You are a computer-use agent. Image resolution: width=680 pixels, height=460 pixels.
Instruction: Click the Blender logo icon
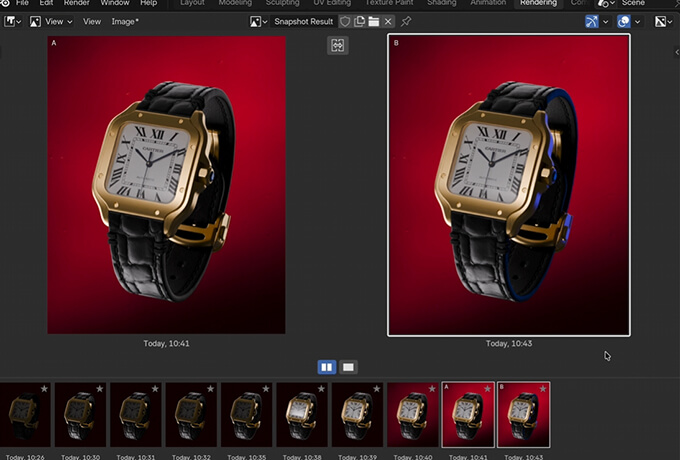pyautogui.click(x=6, y=4)
